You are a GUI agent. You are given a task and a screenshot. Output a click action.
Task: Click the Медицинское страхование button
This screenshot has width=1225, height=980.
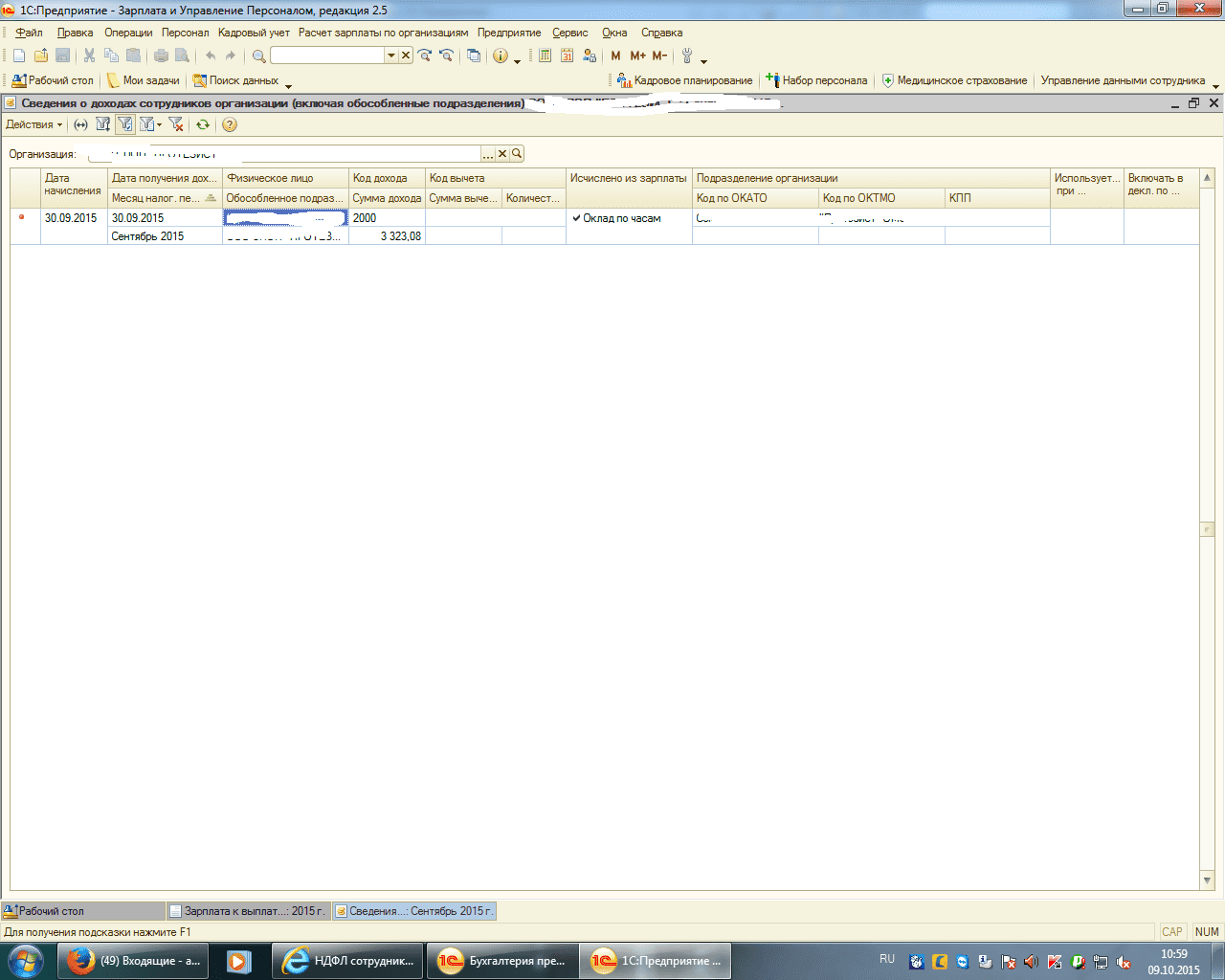click(954, 80)
